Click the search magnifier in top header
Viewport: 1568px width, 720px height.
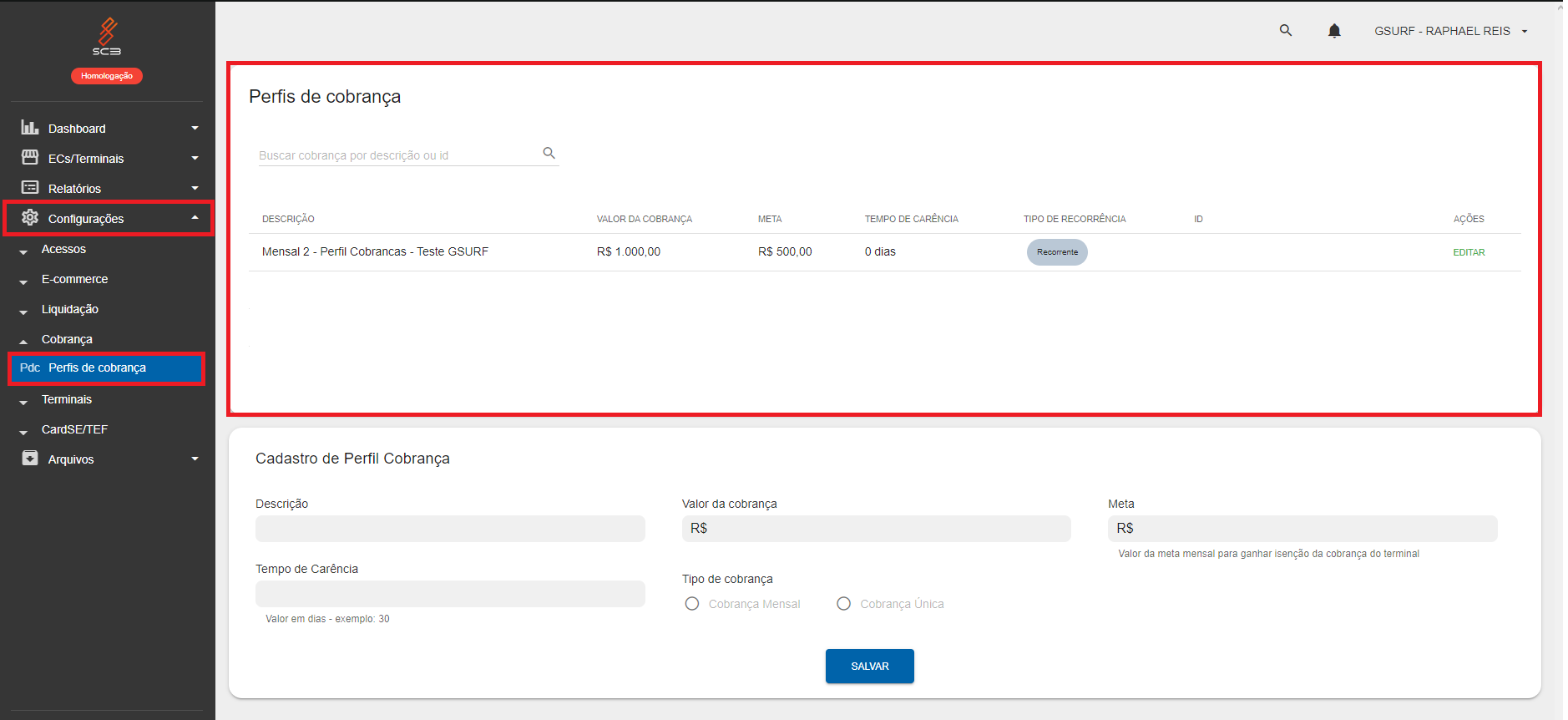click(1285, 31)
